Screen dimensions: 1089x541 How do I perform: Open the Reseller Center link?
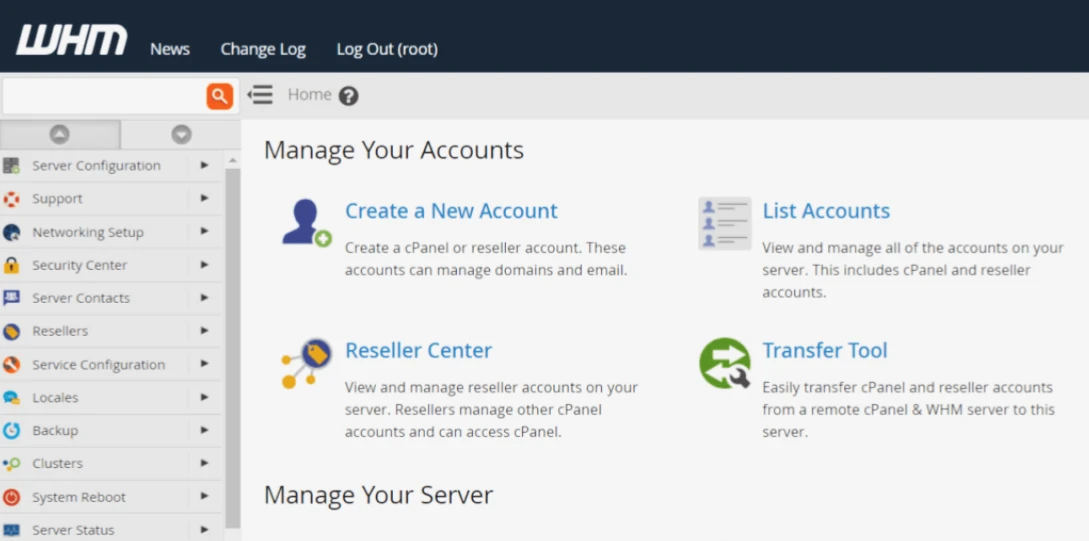(x=418, y=350)
